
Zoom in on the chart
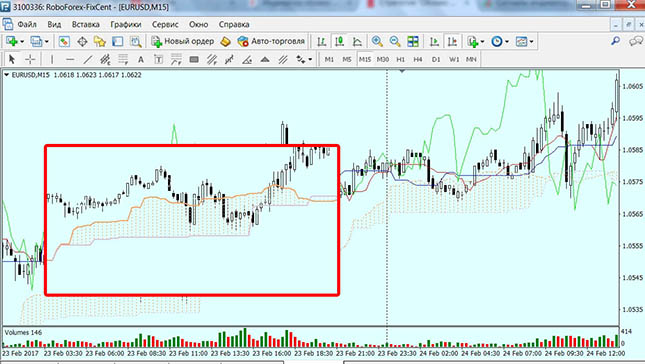(x=377, y=42)
